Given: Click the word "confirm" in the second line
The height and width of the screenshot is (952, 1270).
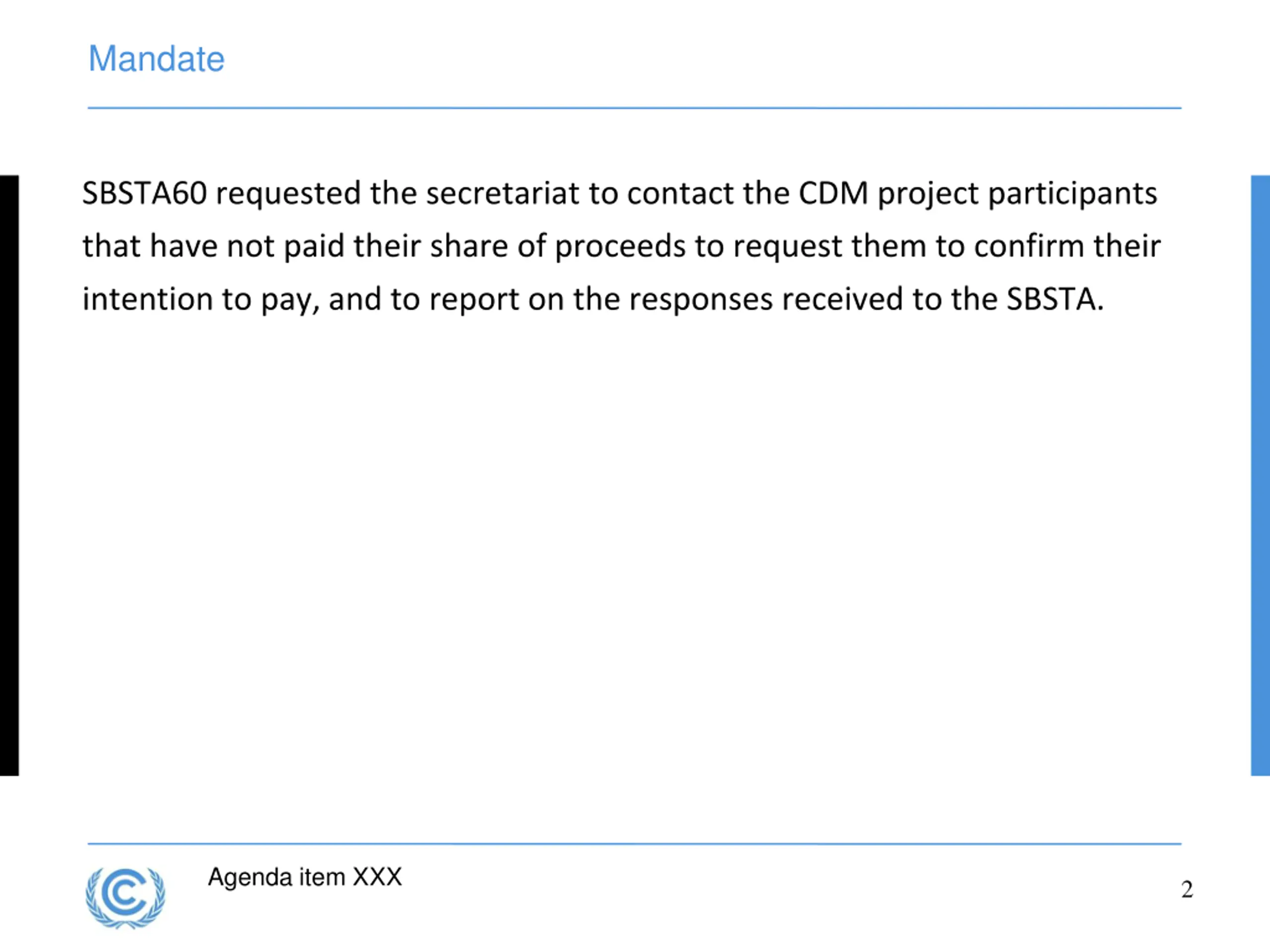Looking at the screenshot, I should (x=1029, y=245).
